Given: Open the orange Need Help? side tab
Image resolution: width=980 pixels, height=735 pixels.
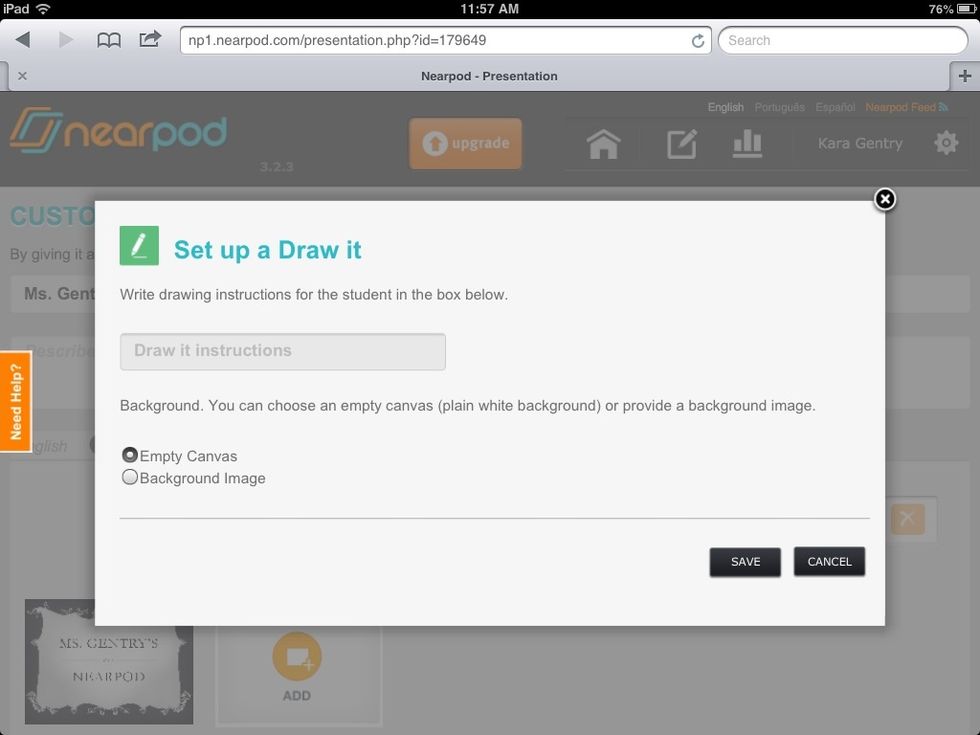Looking at the screenshot, I should pos(16,400).
